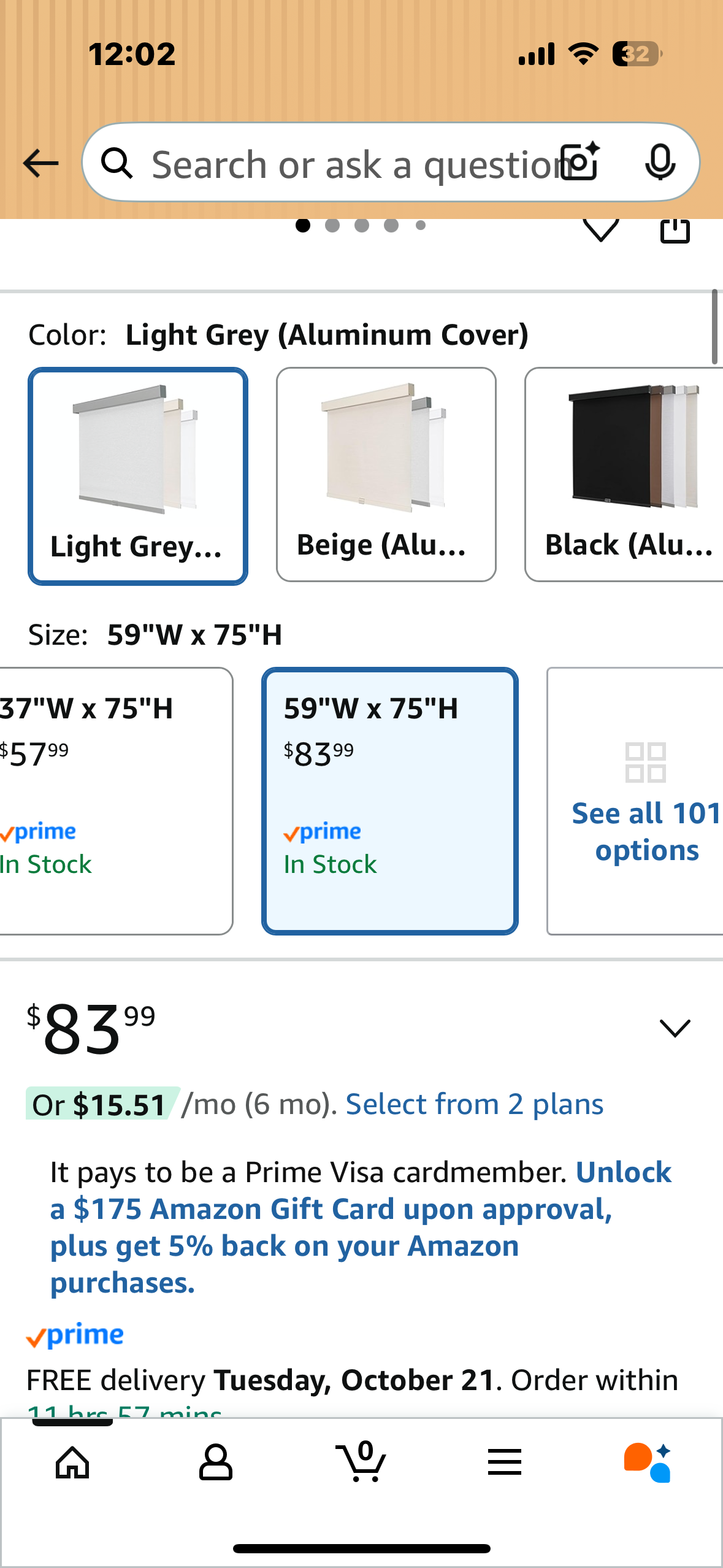Viewport: 723px width, 1568px height.
Task: View your shopping cart
Action: tap(361, 1464)
